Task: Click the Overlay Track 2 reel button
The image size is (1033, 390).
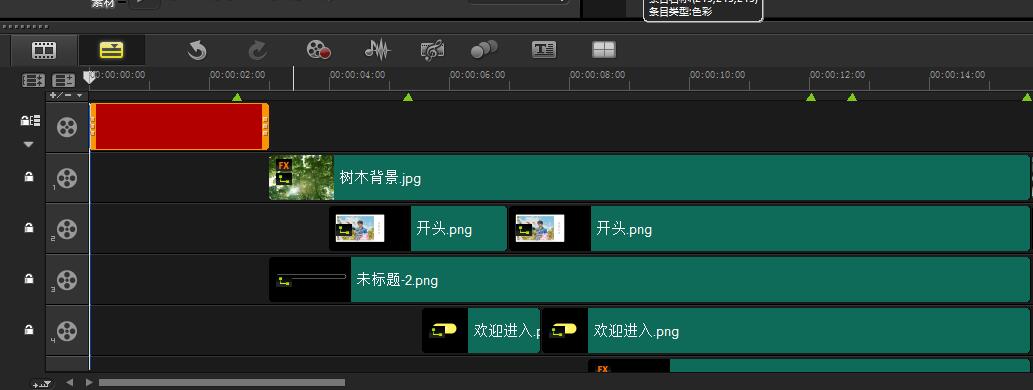Action: click(67, 229)
